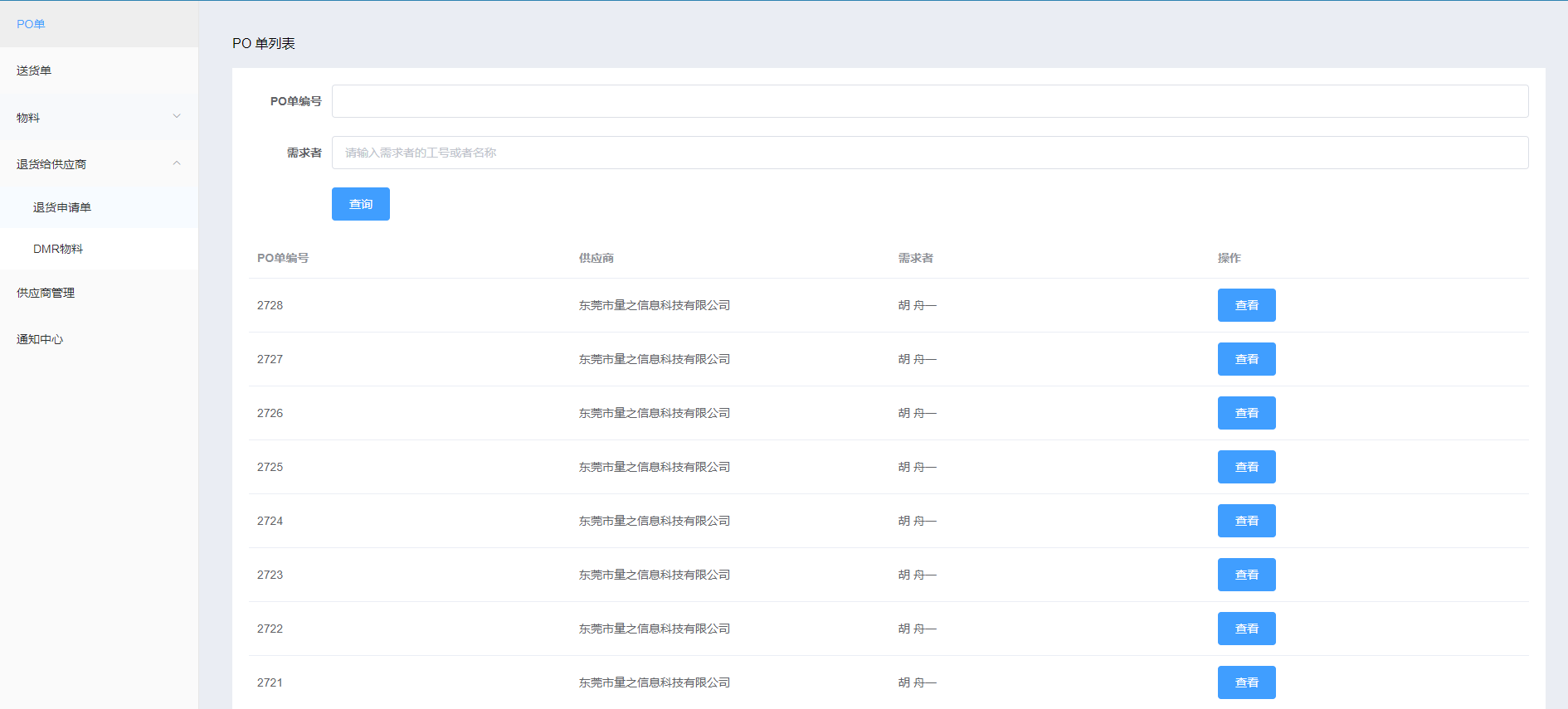Image resolution: width=1568 pixels, height=709 pixels.
Task: Collapse the 退货给供应商 submenu chevron
Action: tap(177, 163)
